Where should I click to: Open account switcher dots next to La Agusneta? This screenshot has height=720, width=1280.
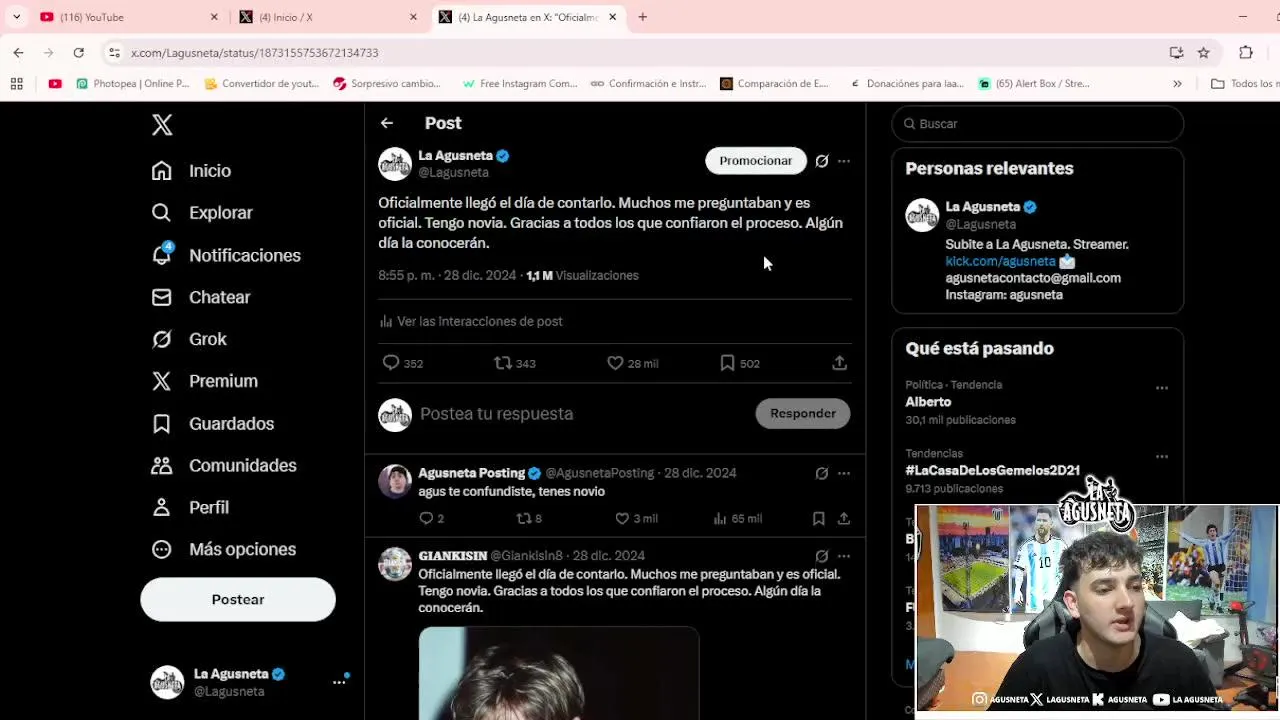(x=339, y=682)
